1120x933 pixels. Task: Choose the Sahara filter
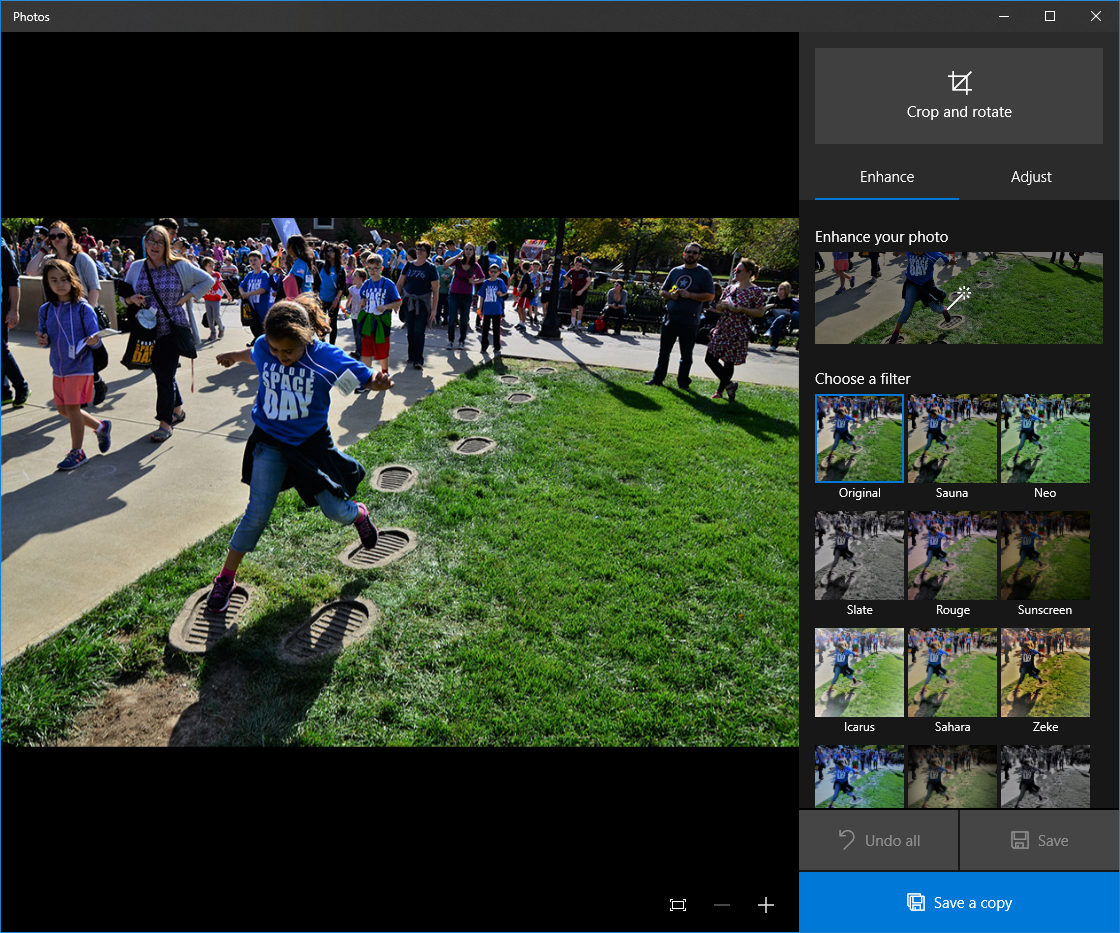point(952,673)
